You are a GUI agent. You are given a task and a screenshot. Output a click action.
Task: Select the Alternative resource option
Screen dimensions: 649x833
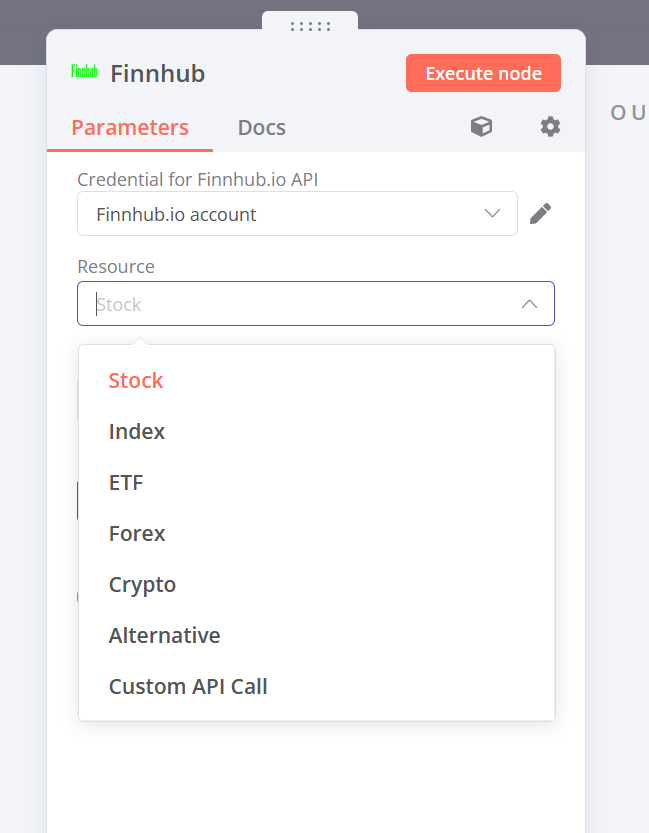(x=164, y=636)
